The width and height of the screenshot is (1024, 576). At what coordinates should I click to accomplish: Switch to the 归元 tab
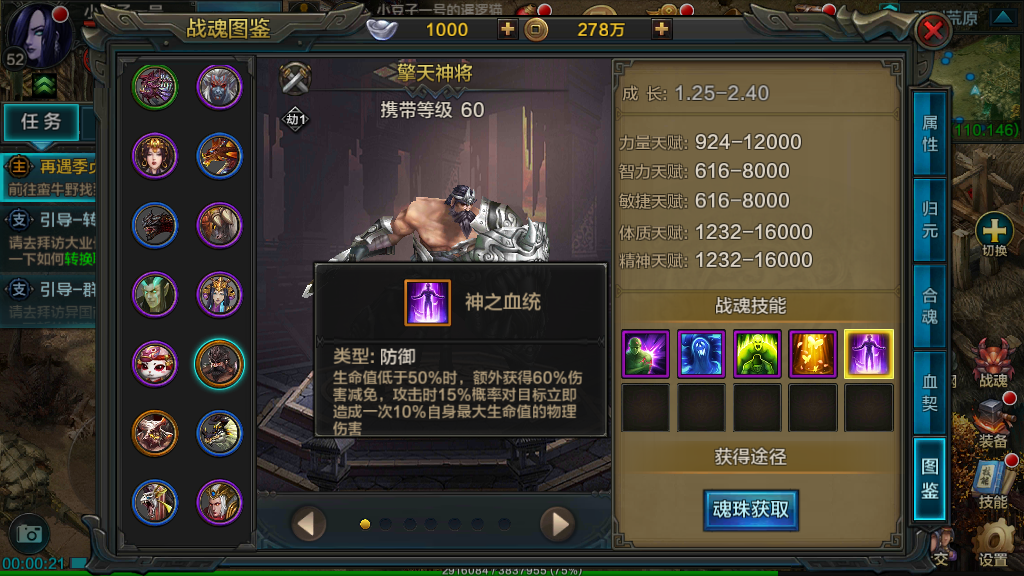[930, 220]
